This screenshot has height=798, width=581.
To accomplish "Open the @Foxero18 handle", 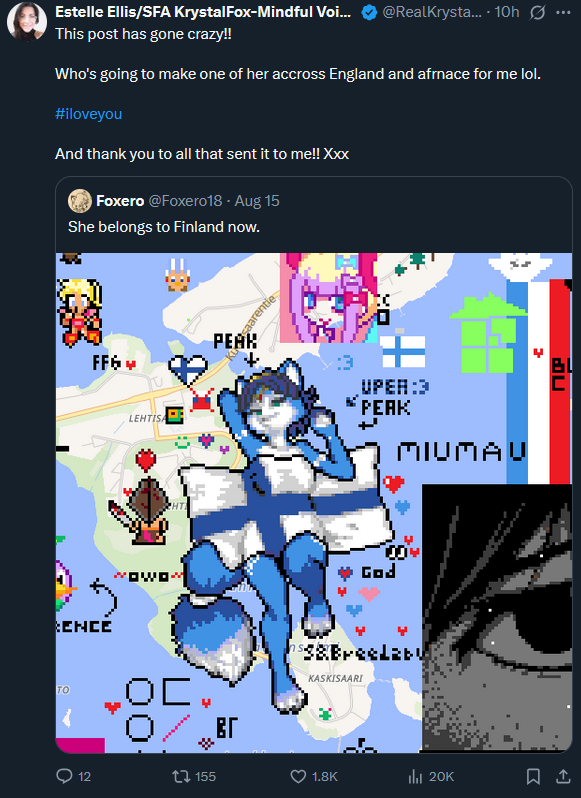I will 185,201.
